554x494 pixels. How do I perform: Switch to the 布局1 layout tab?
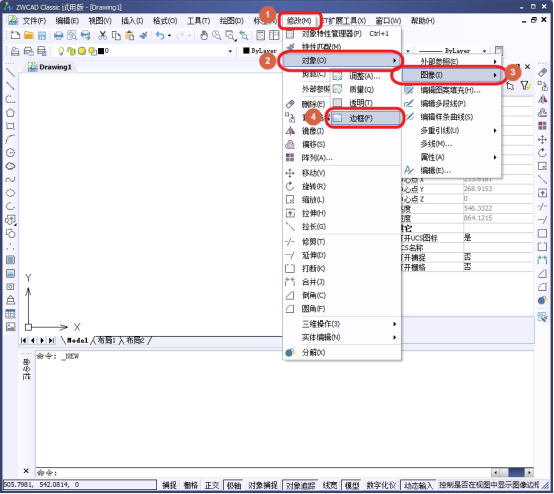coord(106,340)
